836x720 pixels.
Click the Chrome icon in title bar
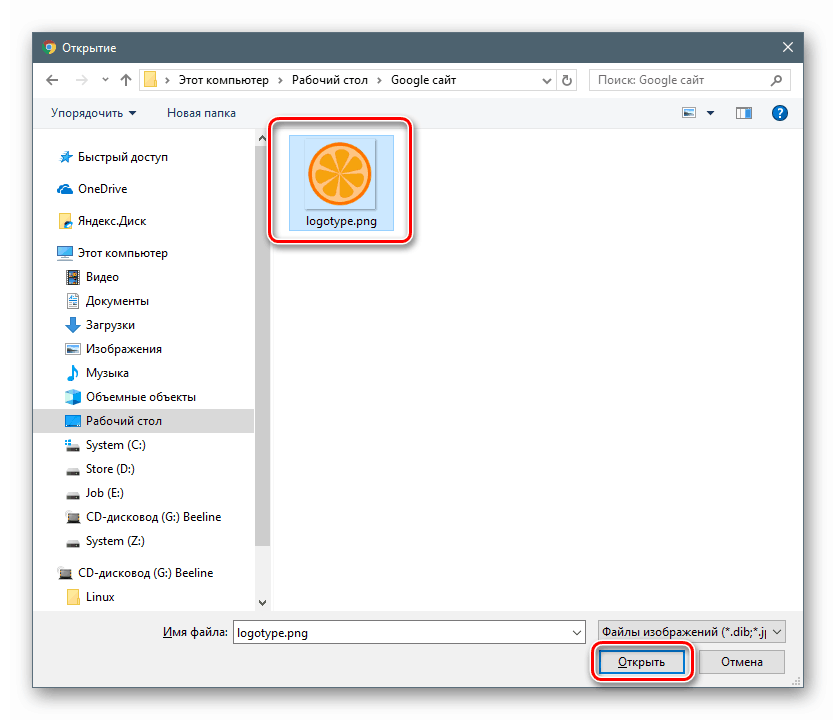coord(49,47)
